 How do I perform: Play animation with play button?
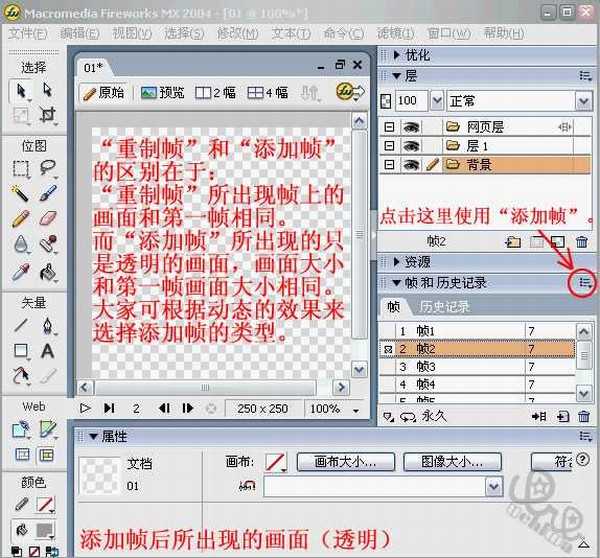click(85, 408)
